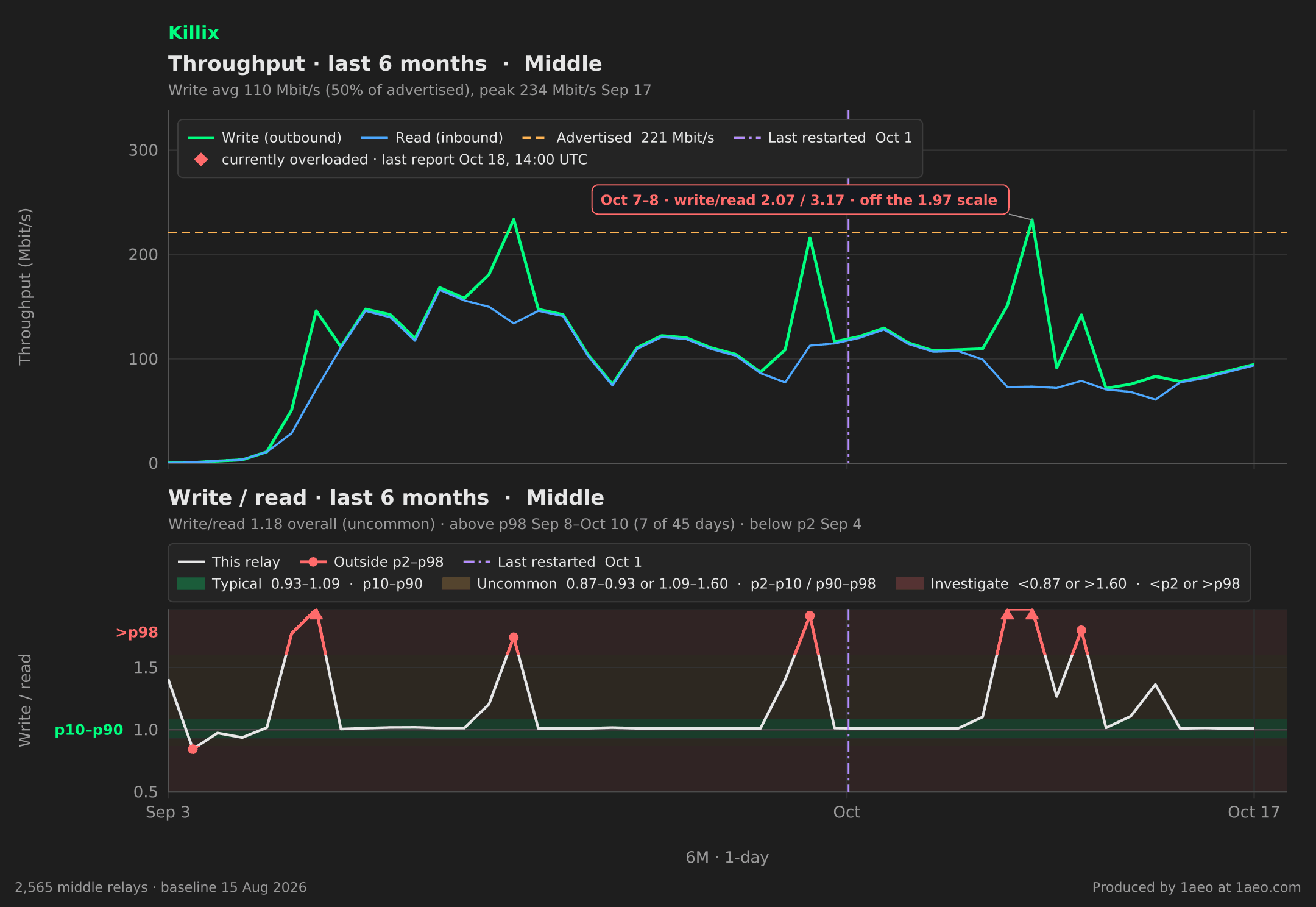Image resolution: width=1316 pixels, height=907 pixels.
Task: Click the Killix relay name
Action: click(193, 33)
